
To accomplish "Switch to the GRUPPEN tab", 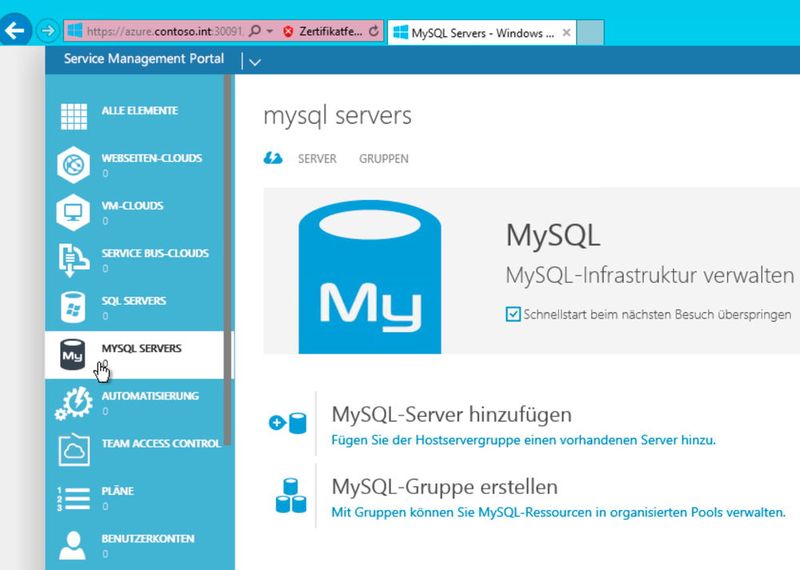I will [384, 159].
